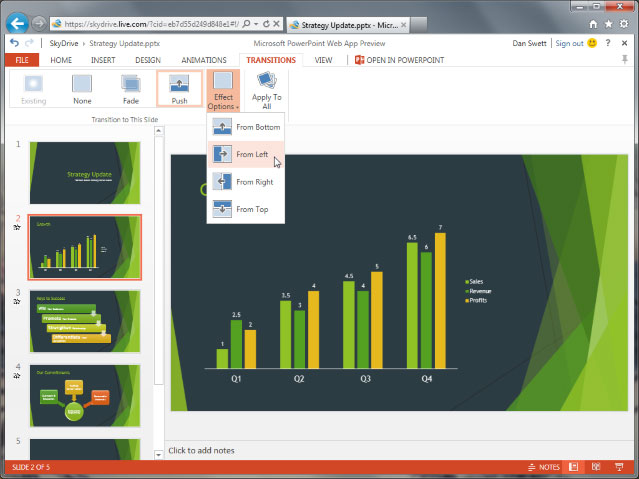Switch to Editing view icon in status bar
639x479 pixels.
coord(573,467)
